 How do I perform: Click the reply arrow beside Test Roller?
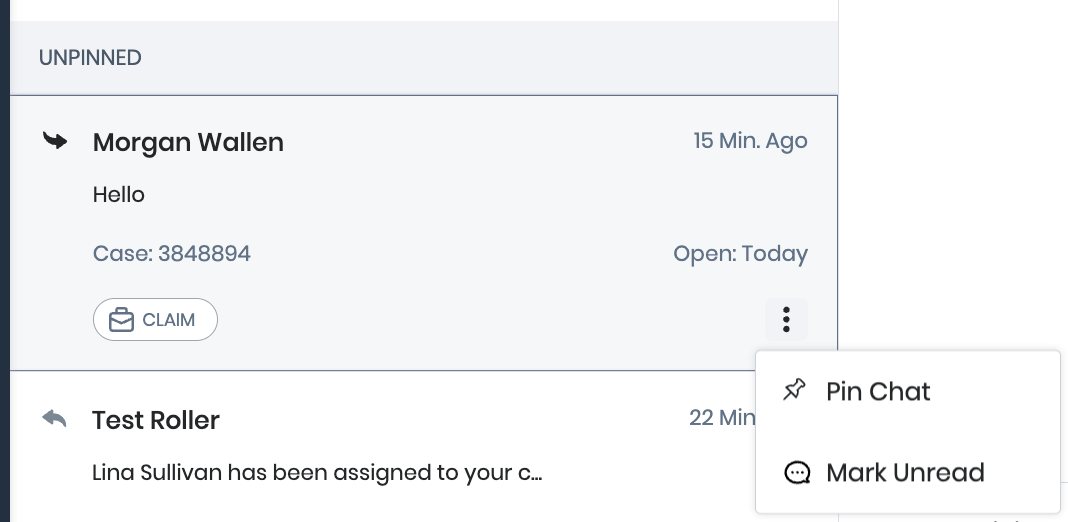pos(55,418)
